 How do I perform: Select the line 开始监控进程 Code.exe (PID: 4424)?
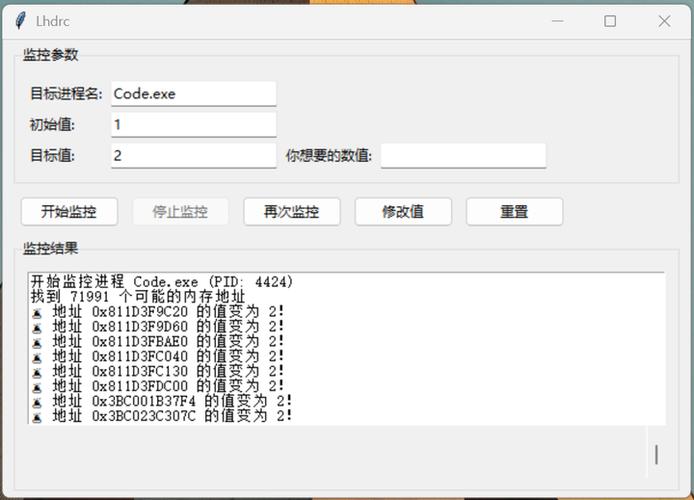162,281
